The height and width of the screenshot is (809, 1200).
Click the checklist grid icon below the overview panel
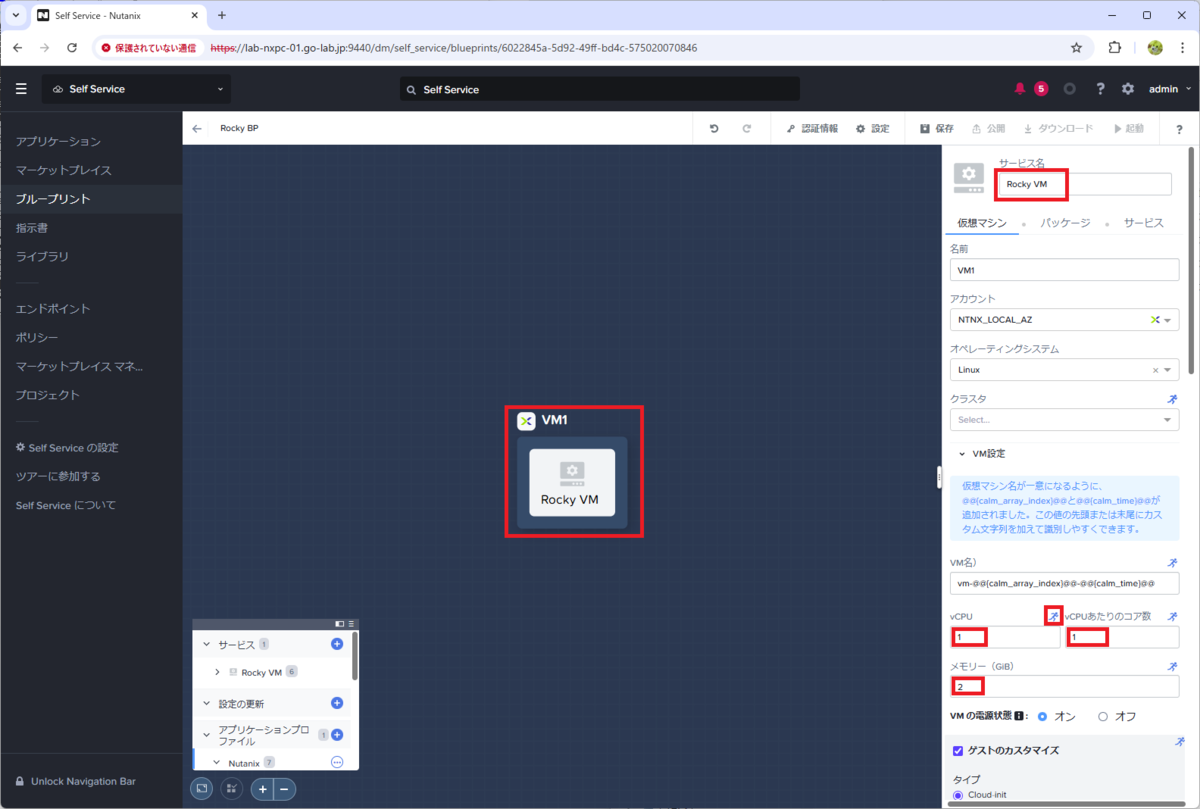231,789
